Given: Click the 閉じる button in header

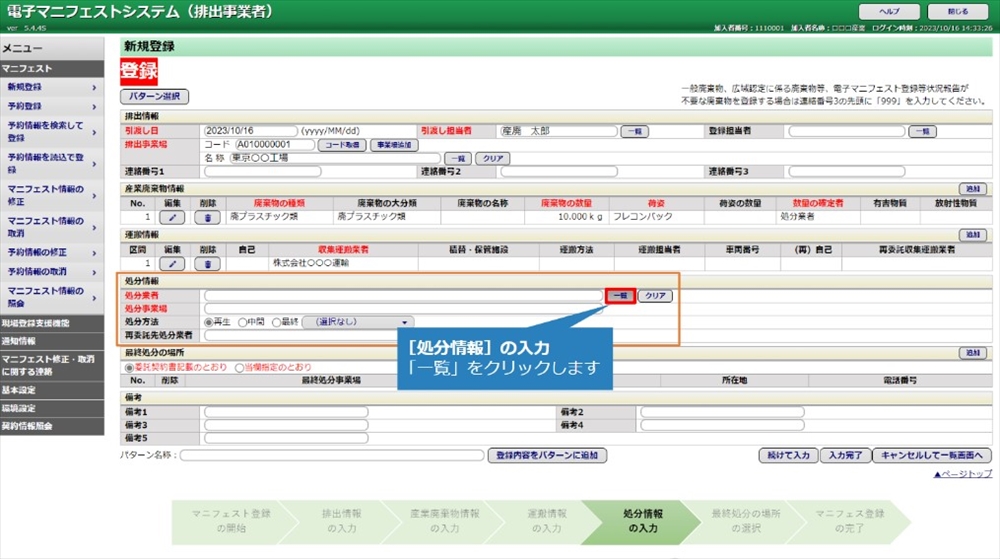Looking at the screenshot, I should coord(958,11).
